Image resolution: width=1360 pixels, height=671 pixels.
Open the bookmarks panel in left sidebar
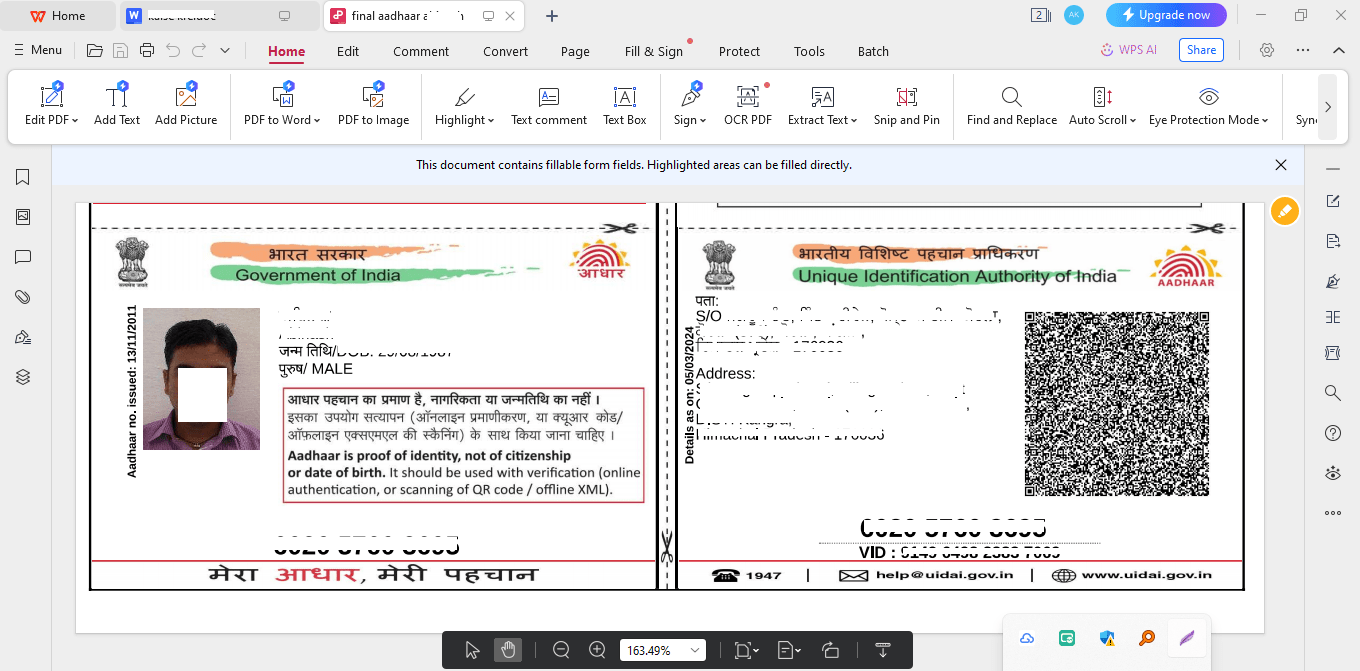[x=23, y=177]
